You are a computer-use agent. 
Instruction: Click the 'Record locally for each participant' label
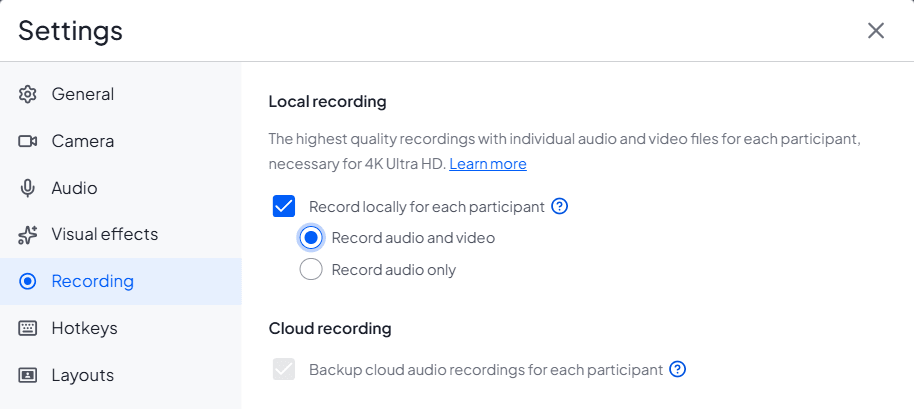click(427, 207)
